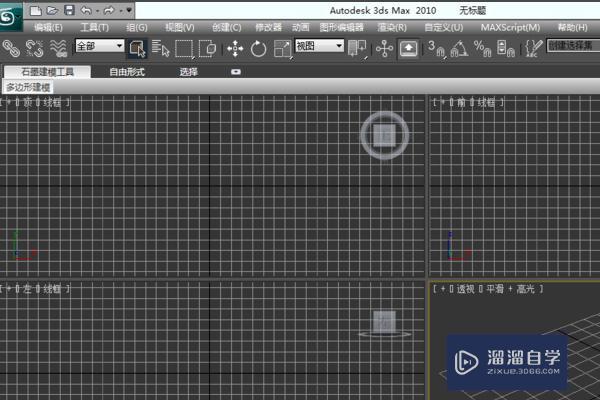The image size is (600, 400).
Task: Click the plus menu in 前 viewport
Action: [x=443, y=103]
